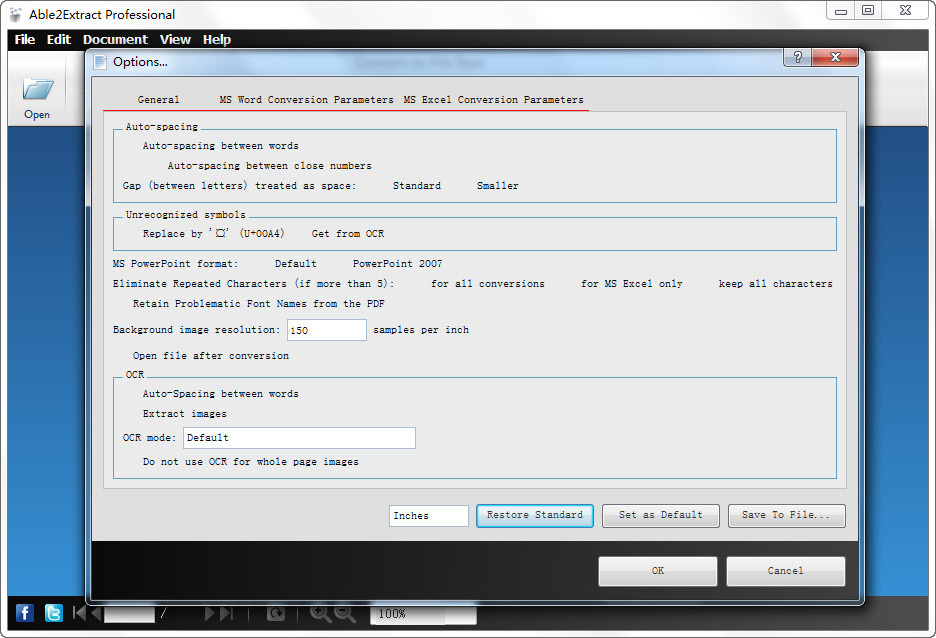Screen dimensions: 936x638
Task: Open the Twitter link icon
Action: pyautogui.click(x=54, y=613)
